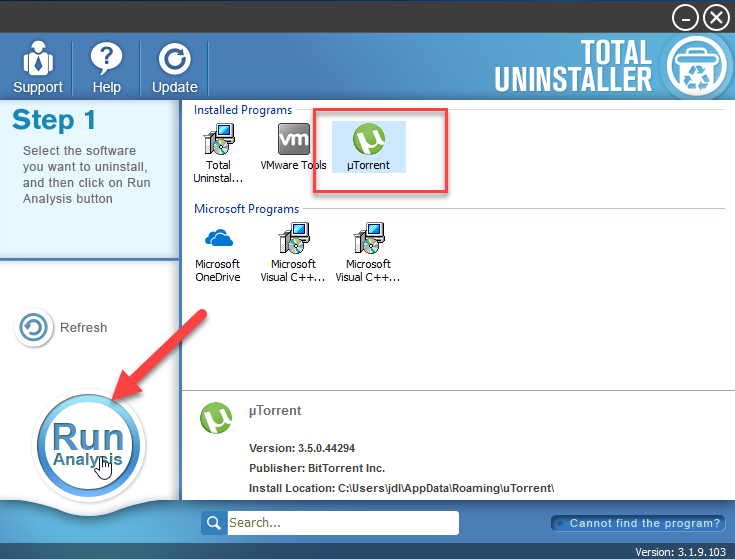
Task: Select the first Microsoft Visual C++ entry
Action: [293, 253]
